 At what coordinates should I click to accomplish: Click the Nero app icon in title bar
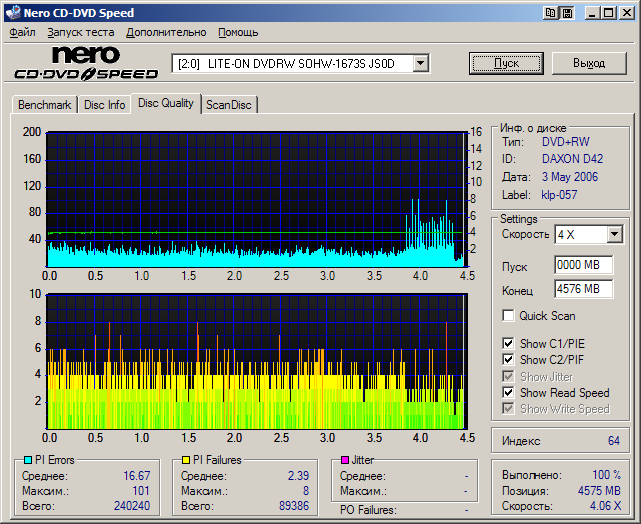(12, 13)
